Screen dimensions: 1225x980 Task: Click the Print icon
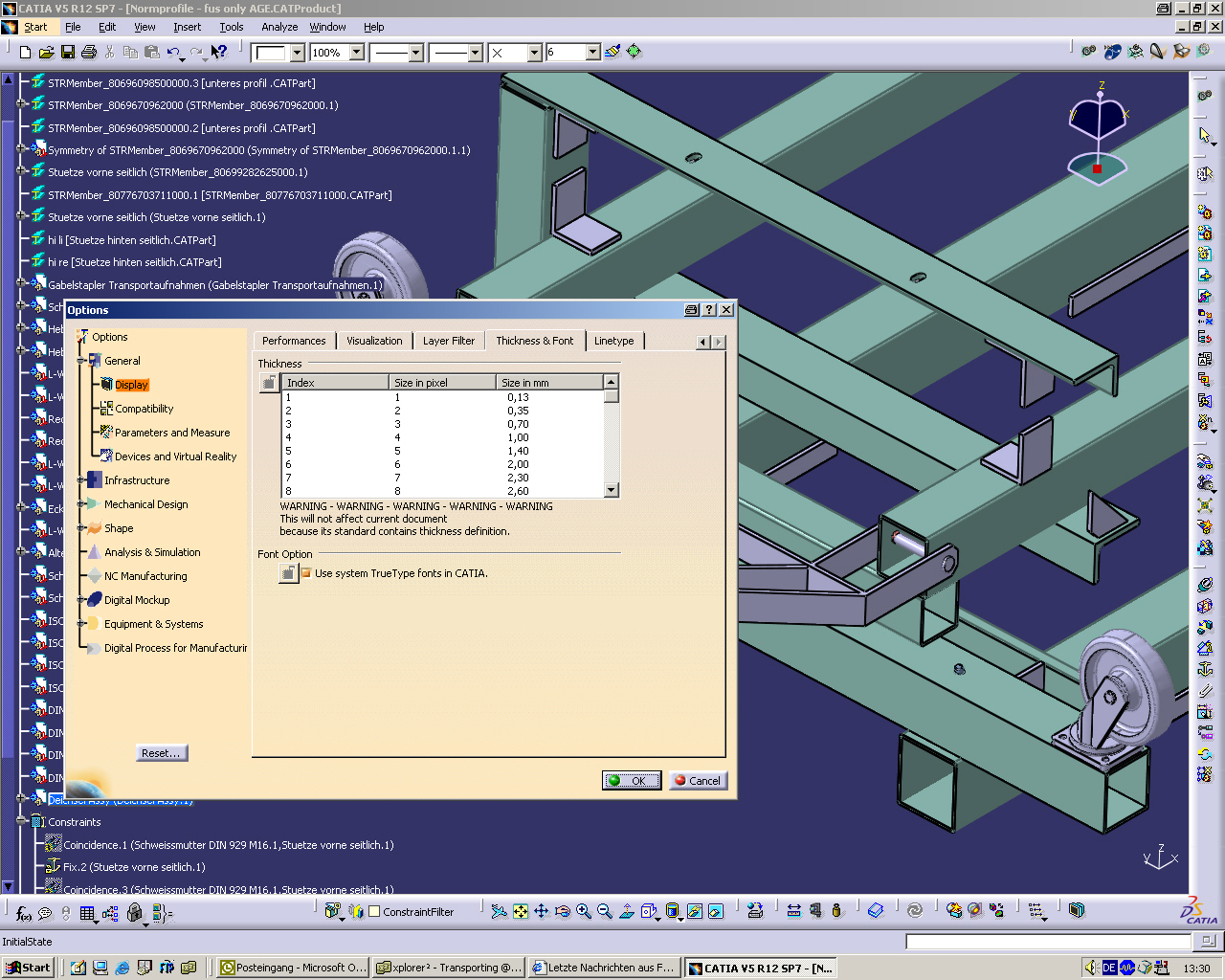(x=89, y=52)
